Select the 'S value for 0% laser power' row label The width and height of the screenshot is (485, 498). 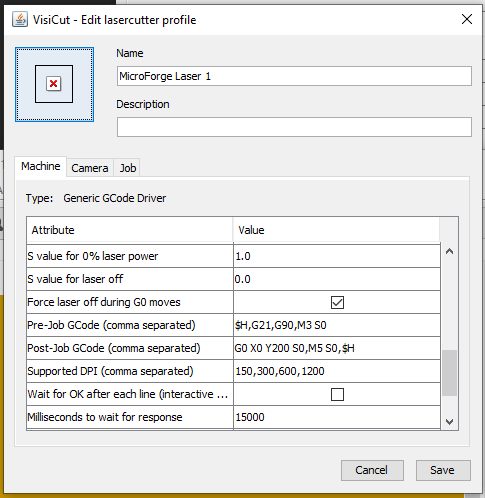(93, 256)
